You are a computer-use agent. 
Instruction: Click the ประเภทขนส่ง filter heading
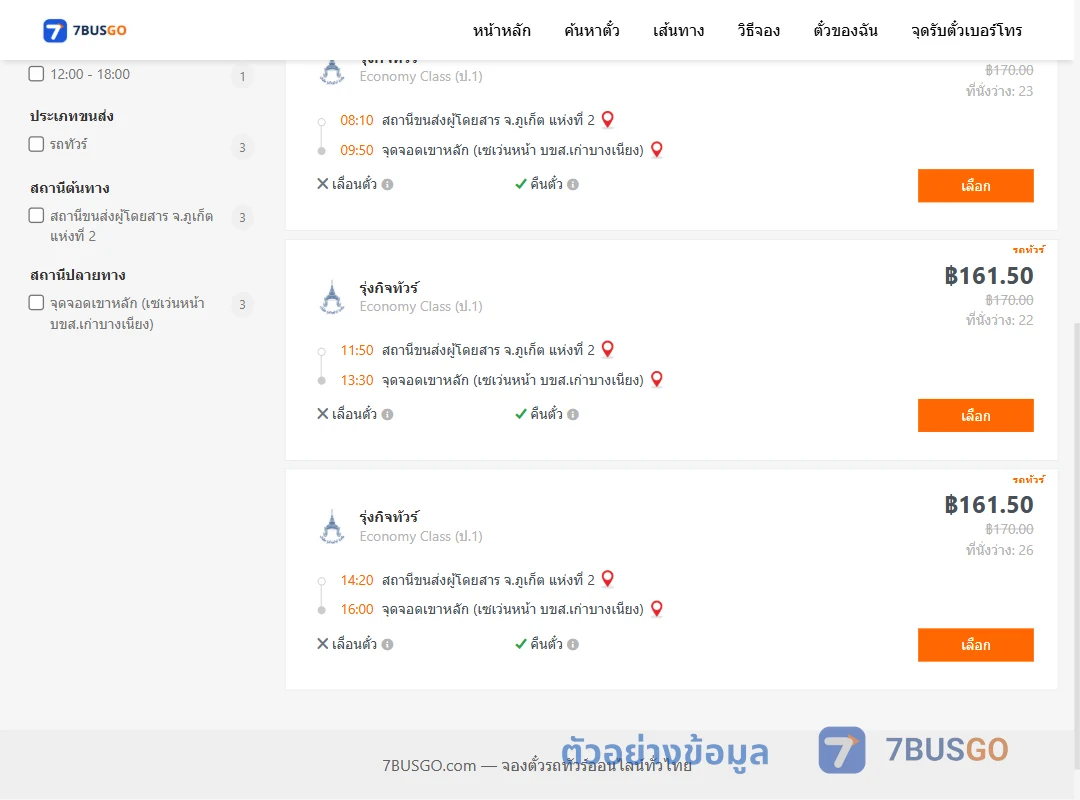(72, 116)
